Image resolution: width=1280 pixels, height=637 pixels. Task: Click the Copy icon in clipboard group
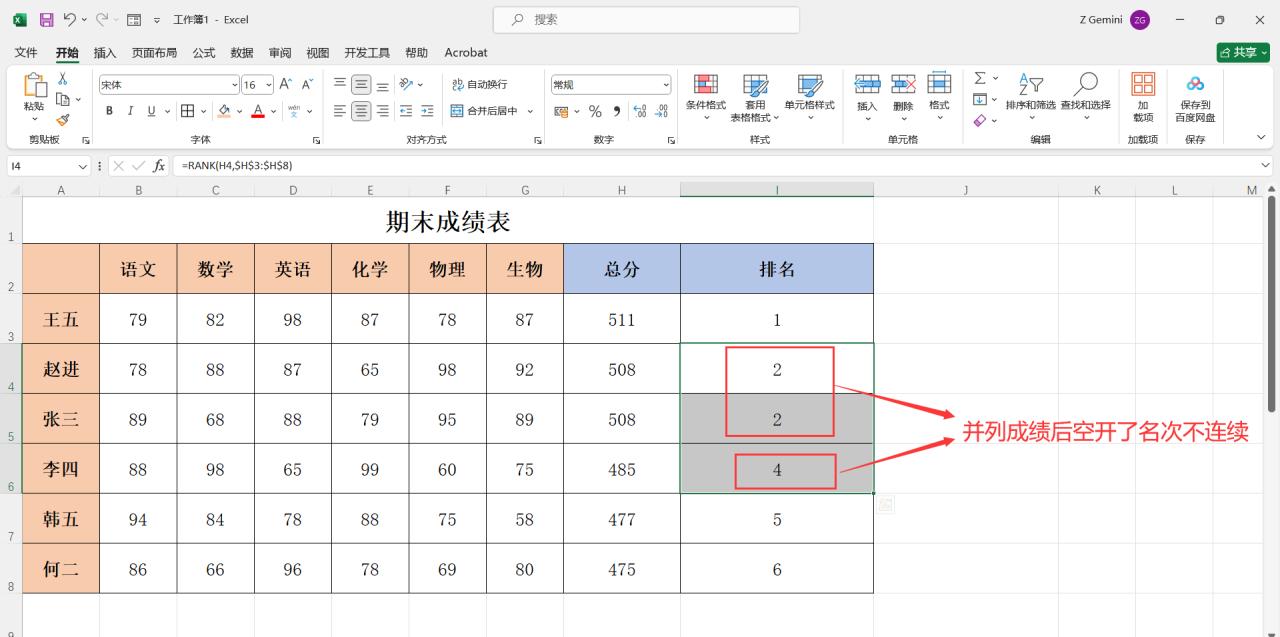[x=62, y=99]
